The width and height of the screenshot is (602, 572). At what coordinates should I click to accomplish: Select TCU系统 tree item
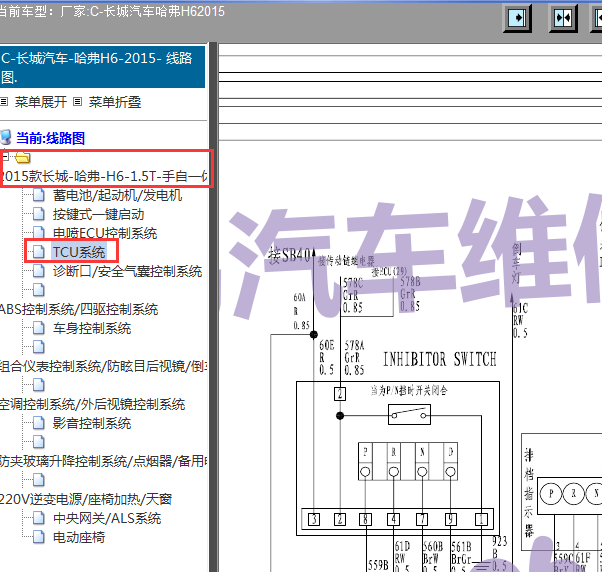(x=79, y=252)
